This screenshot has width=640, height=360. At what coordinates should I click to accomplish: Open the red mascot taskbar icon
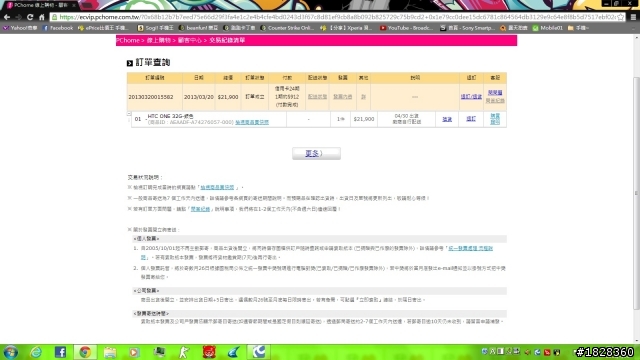[x=209, y=352]
